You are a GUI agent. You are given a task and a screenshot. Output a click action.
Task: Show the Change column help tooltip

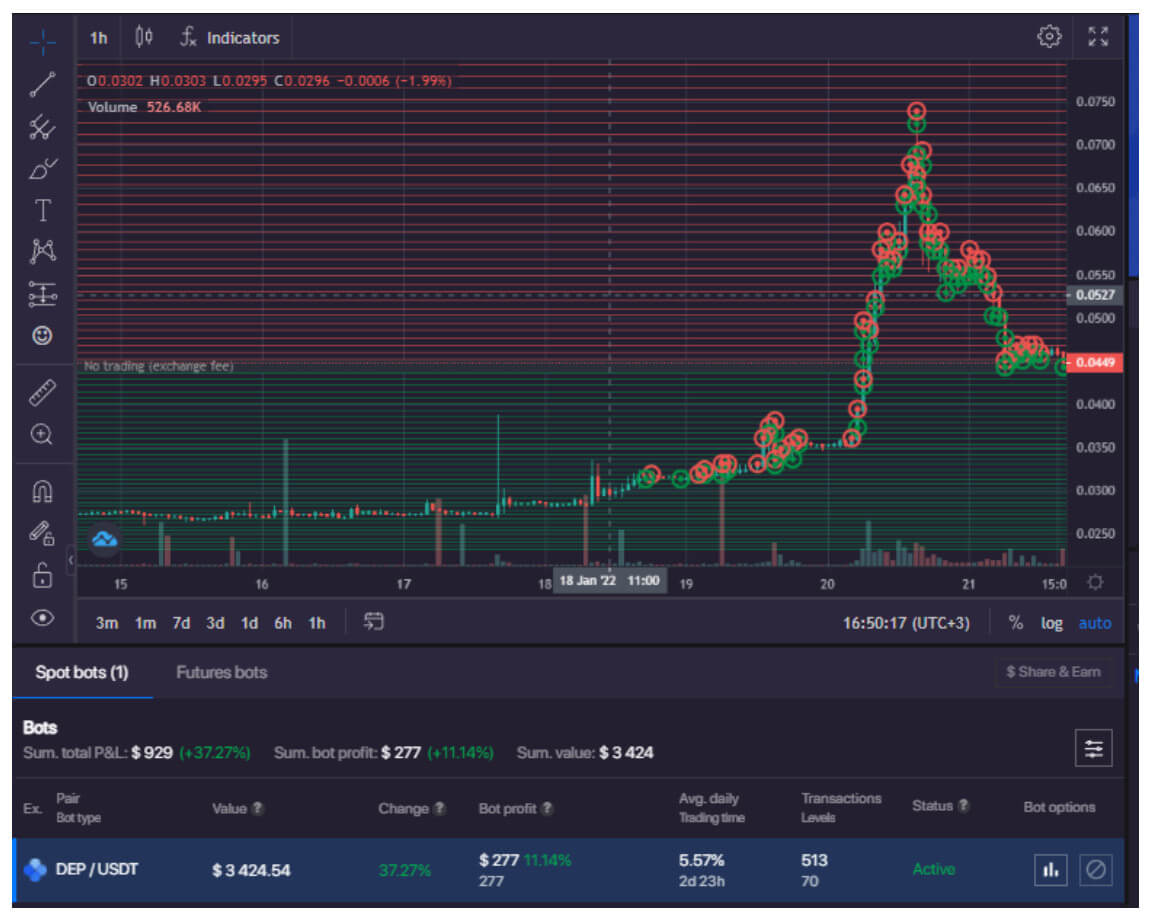point(439,808)
